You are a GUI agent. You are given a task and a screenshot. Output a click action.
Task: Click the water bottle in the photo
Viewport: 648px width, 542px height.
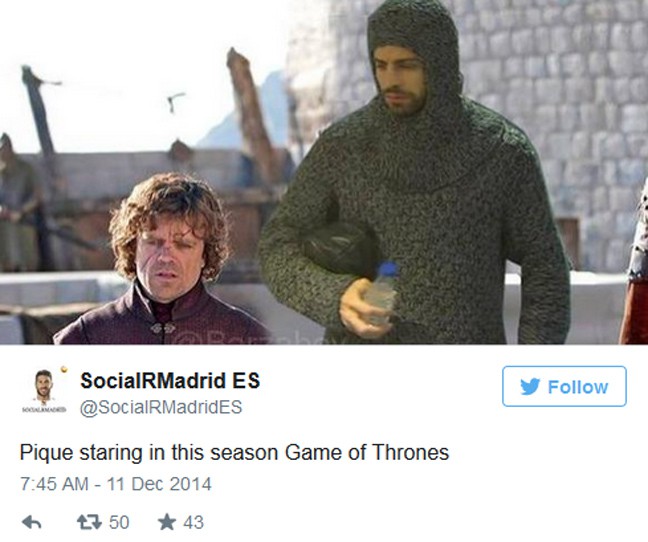(382, 294)
